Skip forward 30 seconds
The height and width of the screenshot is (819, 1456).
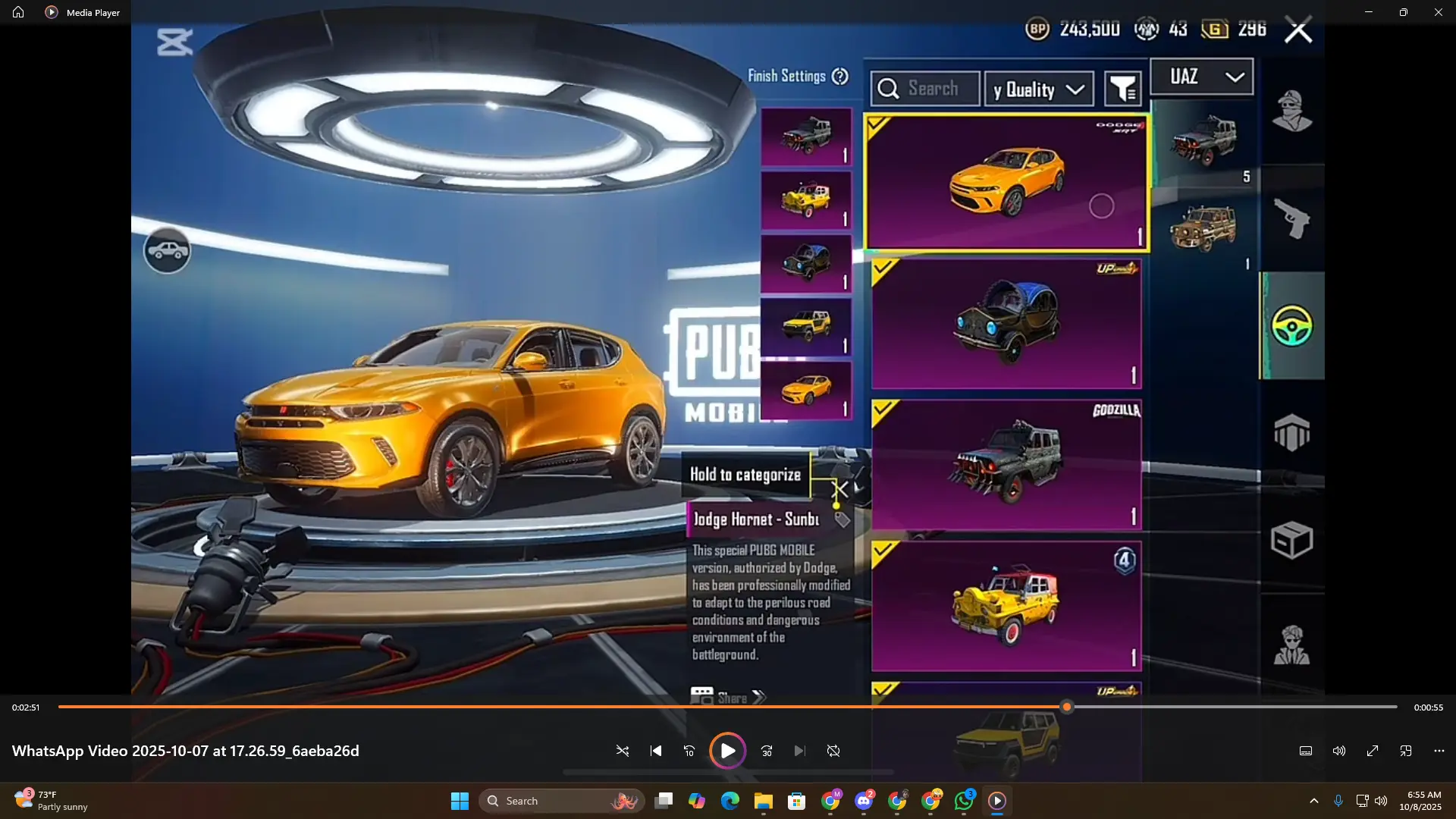point(767,751)
